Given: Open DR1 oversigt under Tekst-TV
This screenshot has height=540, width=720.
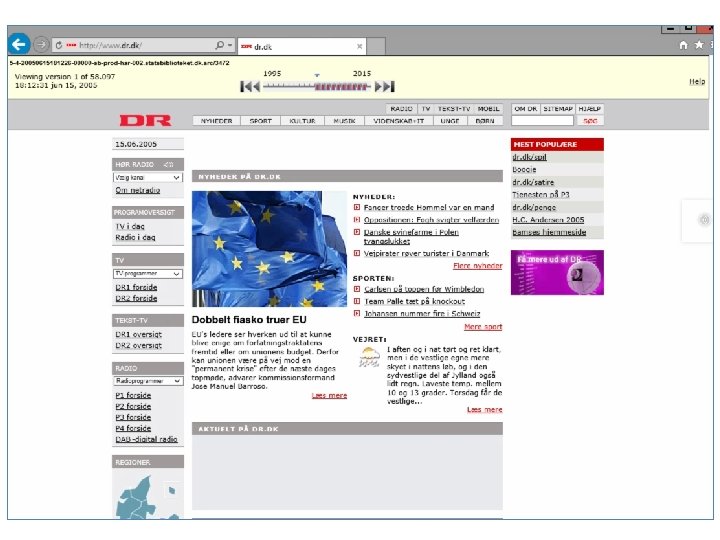Looking at the screenshot, I should (x=138, y=334).
